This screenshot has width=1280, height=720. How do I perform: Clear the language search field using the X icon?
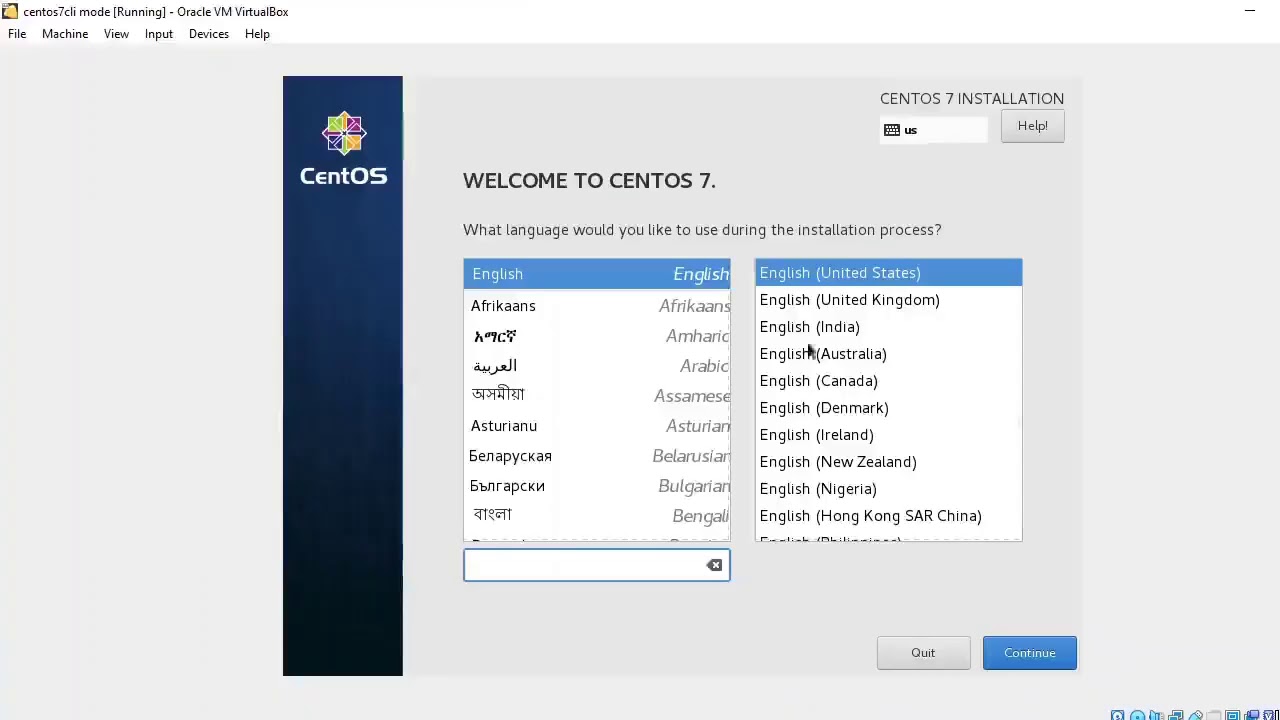pyautogui.click(x=714, y=565)
